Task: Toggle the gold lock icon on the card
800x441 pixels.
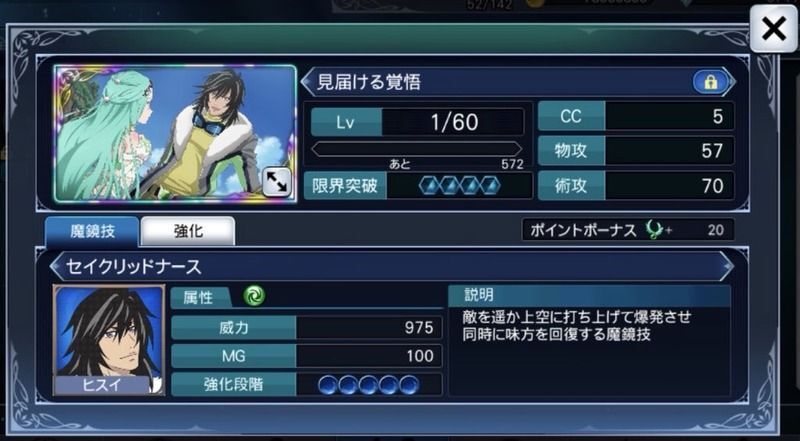Action: (x=710, y=82)
